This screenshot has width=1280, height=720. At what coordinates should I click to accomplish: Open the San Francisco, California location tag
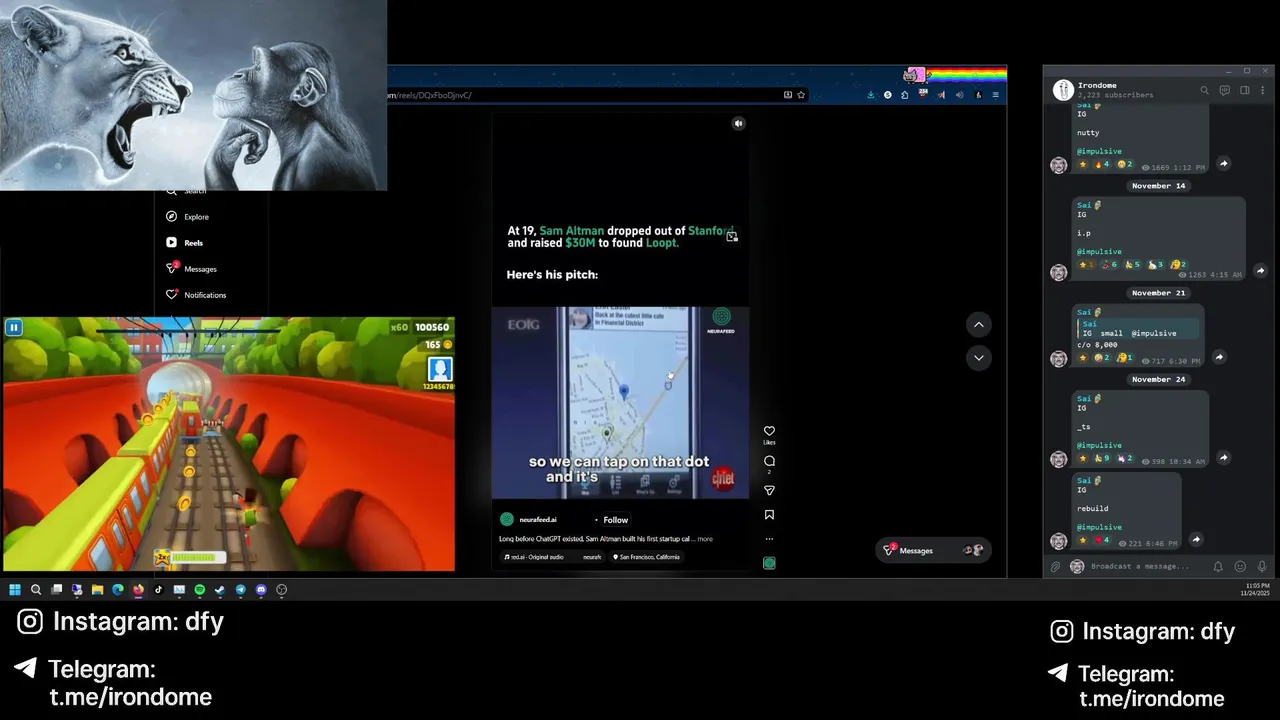(646, 557)
